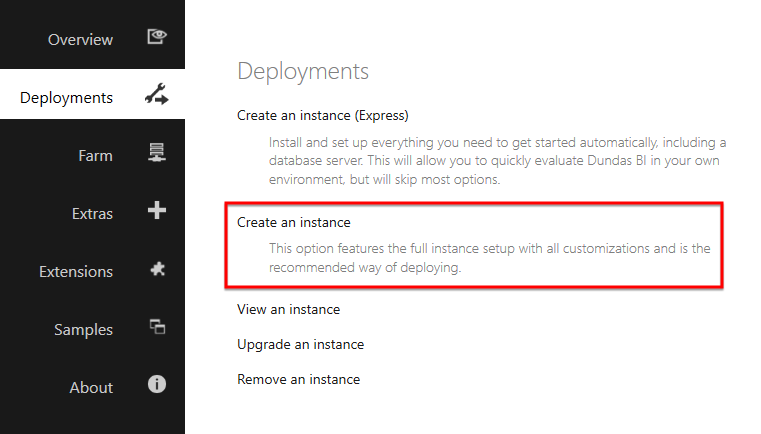Choose Create an instance (Express)

tap(323, 116)
